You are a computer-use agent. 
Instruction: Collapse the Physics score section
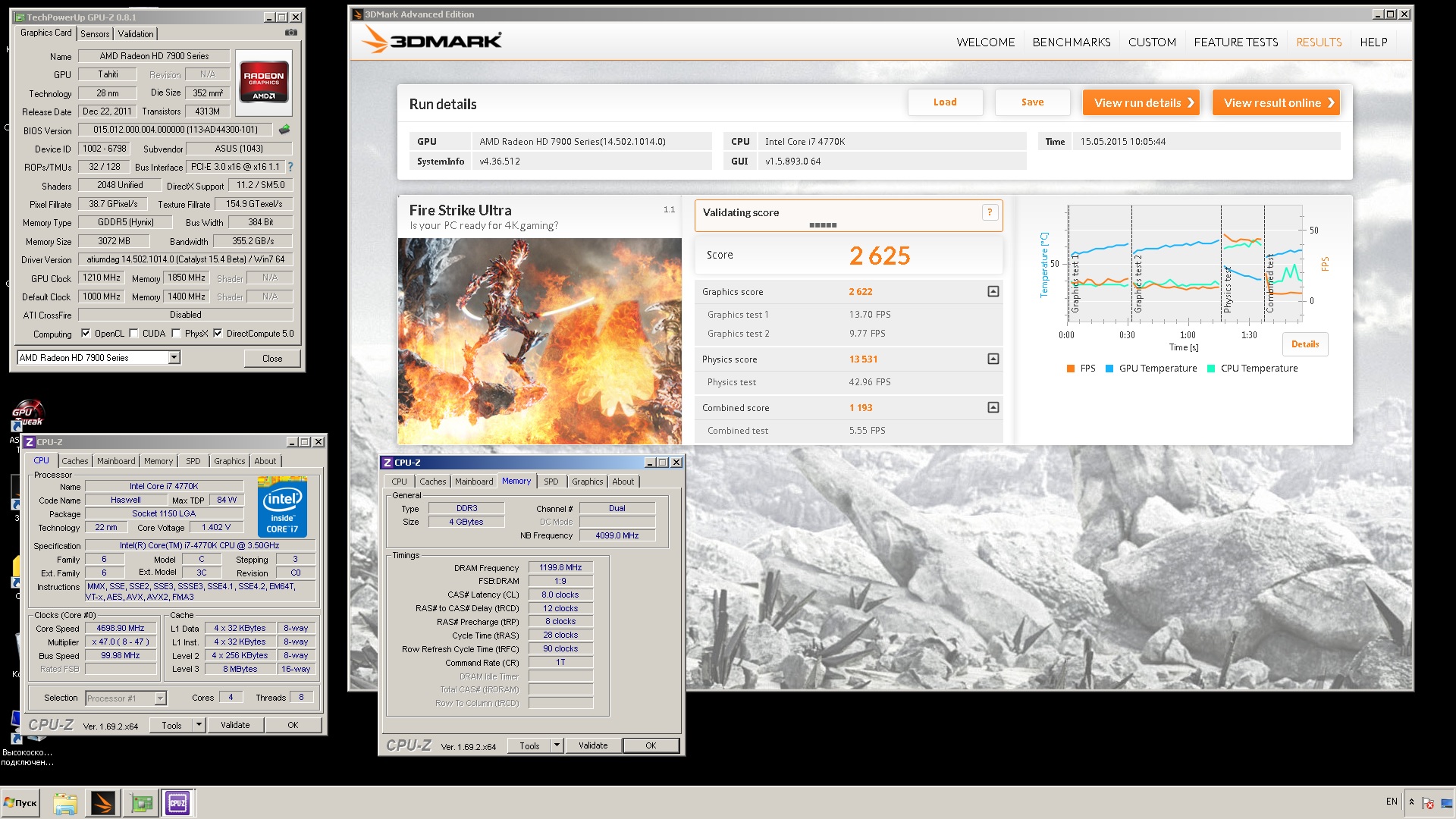(x=993, y=359)
